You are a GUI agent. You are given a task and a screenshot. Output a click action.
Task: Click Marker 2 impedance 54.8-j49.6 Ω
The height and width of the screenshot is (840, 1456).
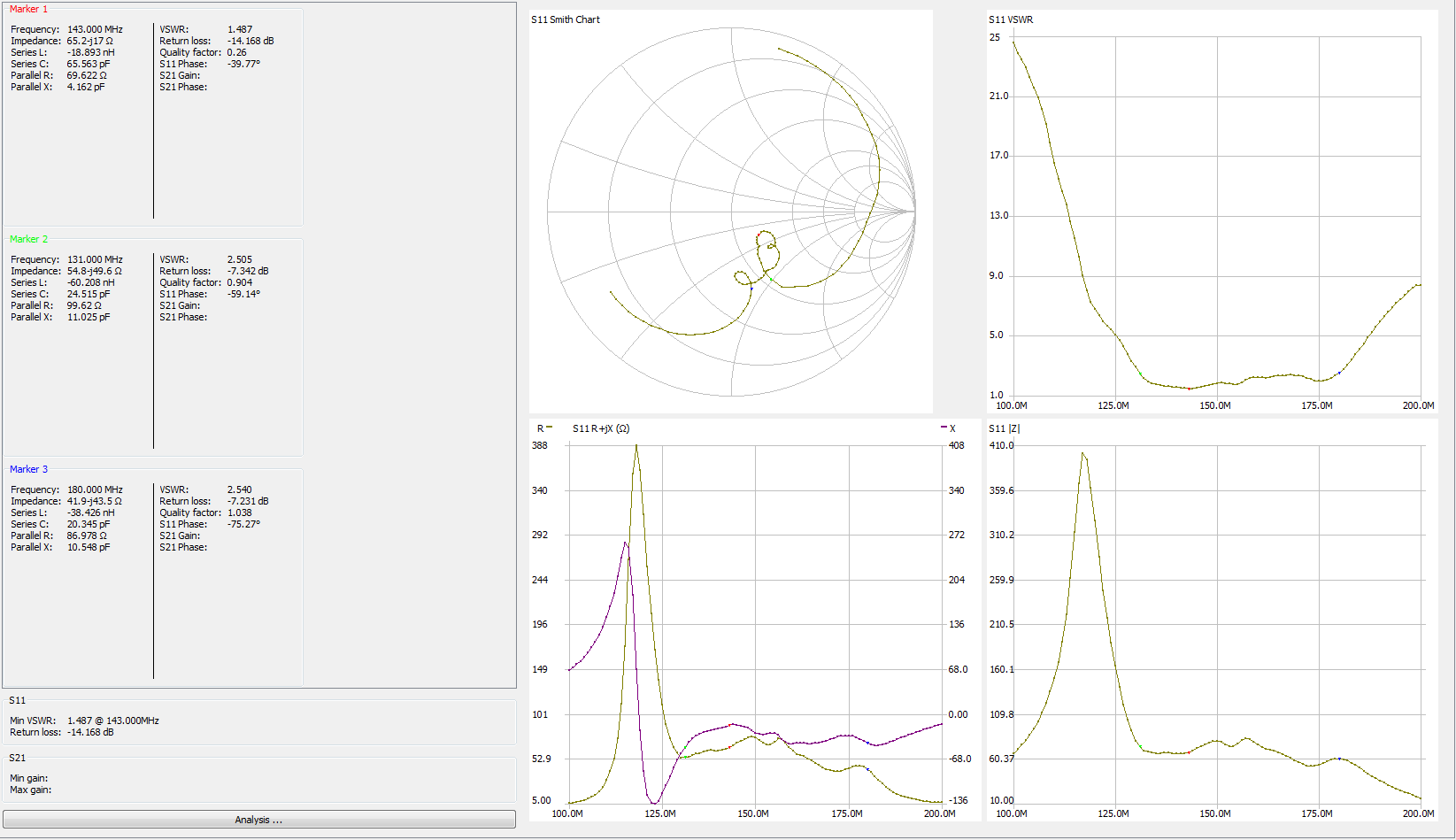[94, 271]
